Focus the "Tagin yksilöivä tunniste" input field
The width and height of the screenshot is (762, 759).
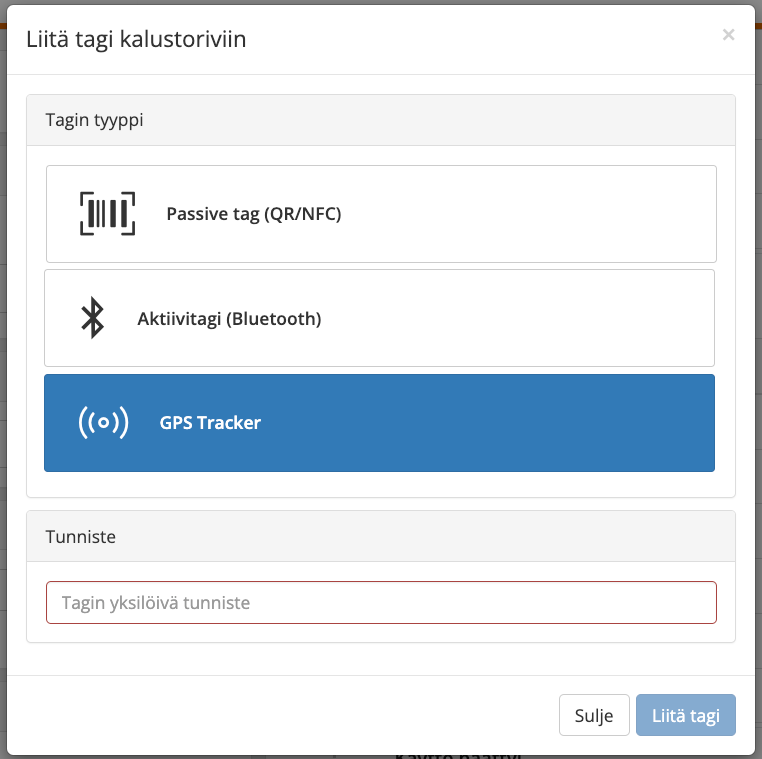pyautogui.click(x=381, y=603)
